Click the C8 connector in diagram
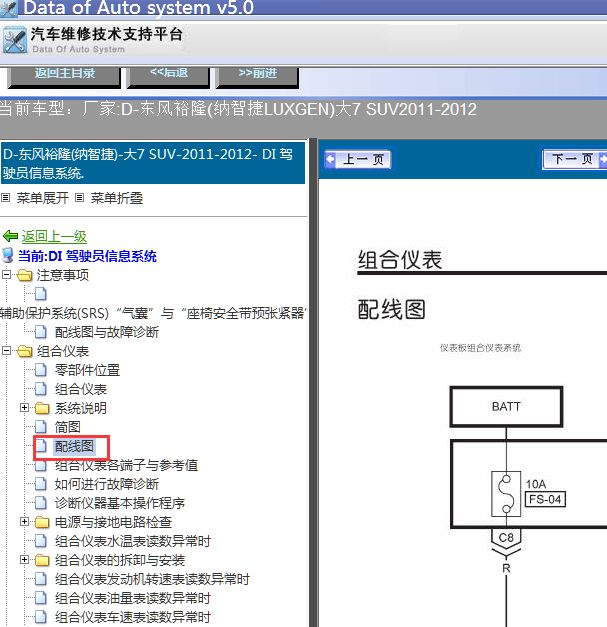 pos(506,537)
